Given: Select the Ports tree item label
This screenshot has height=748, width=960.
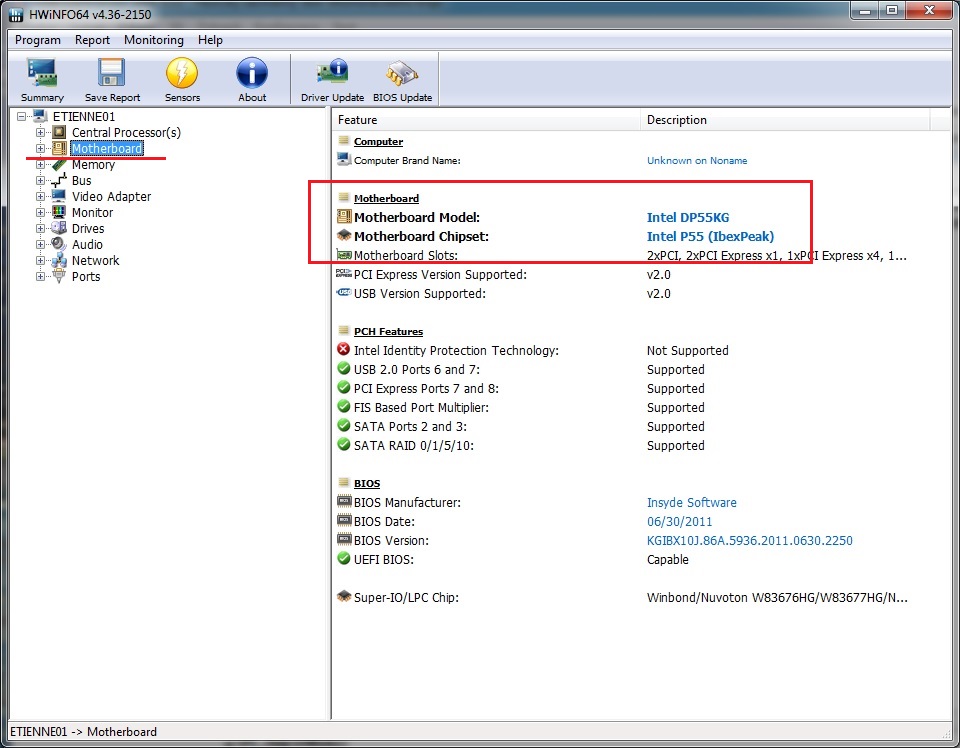Looking at the screenshot, I should tap(86, 276).
